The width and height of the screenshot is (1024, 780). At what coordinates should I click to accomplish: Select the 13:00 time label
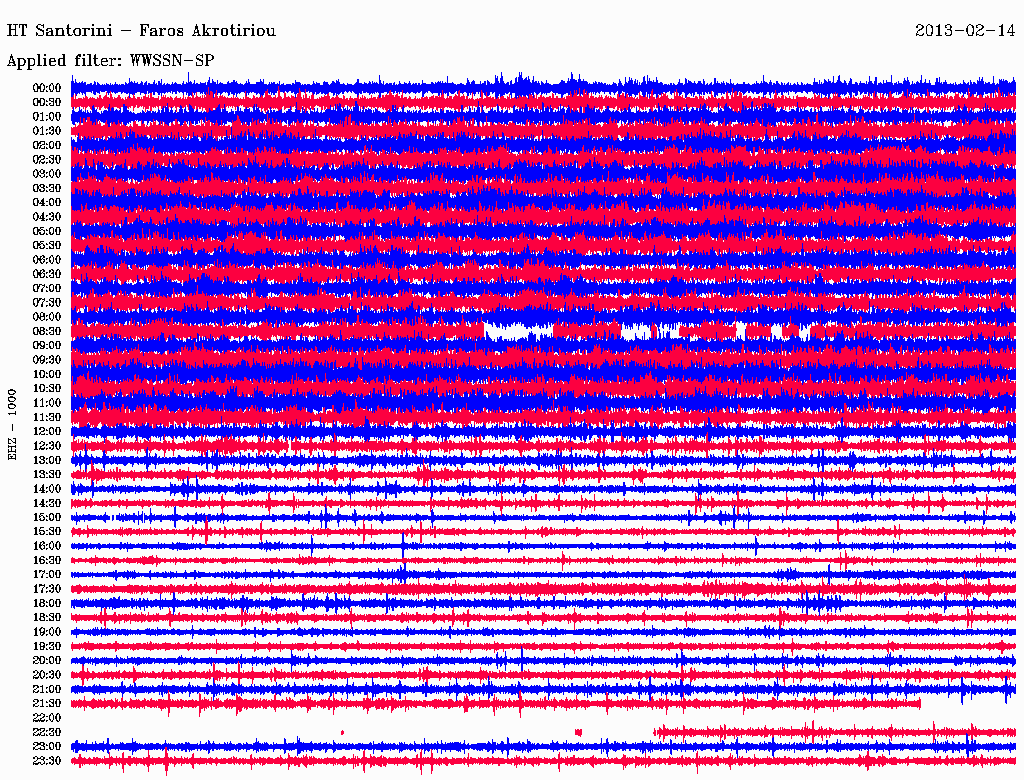tap(47, 461)
